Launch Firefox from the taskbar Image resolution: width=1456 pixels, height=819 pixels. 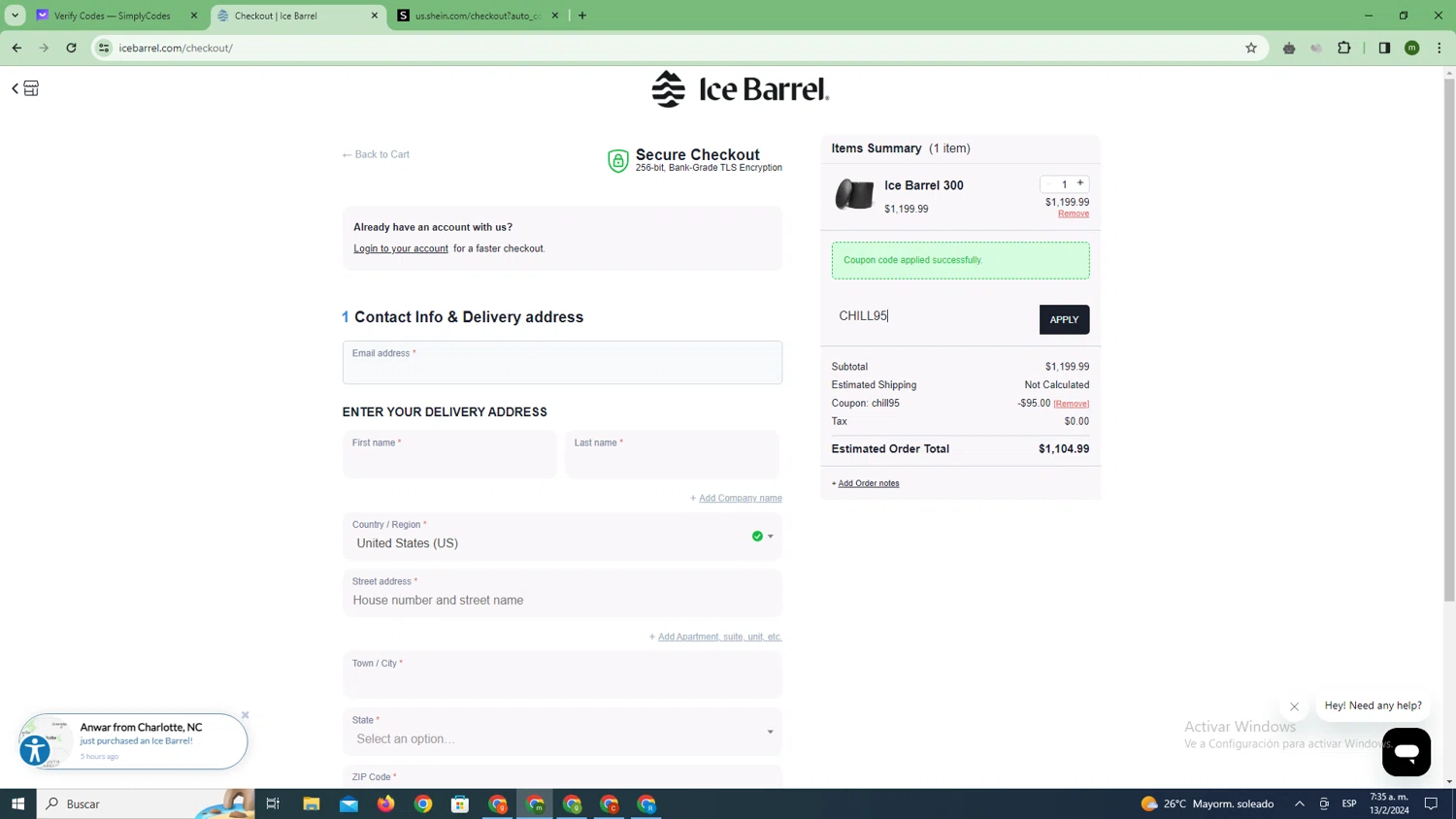pos(386,803)
